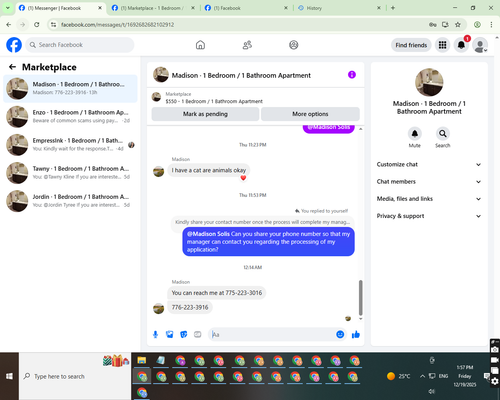Image resolution: width=500 pixels, height=400 pixels.
Task: Open a new browser tab
Action: click(x=393, y=8)
